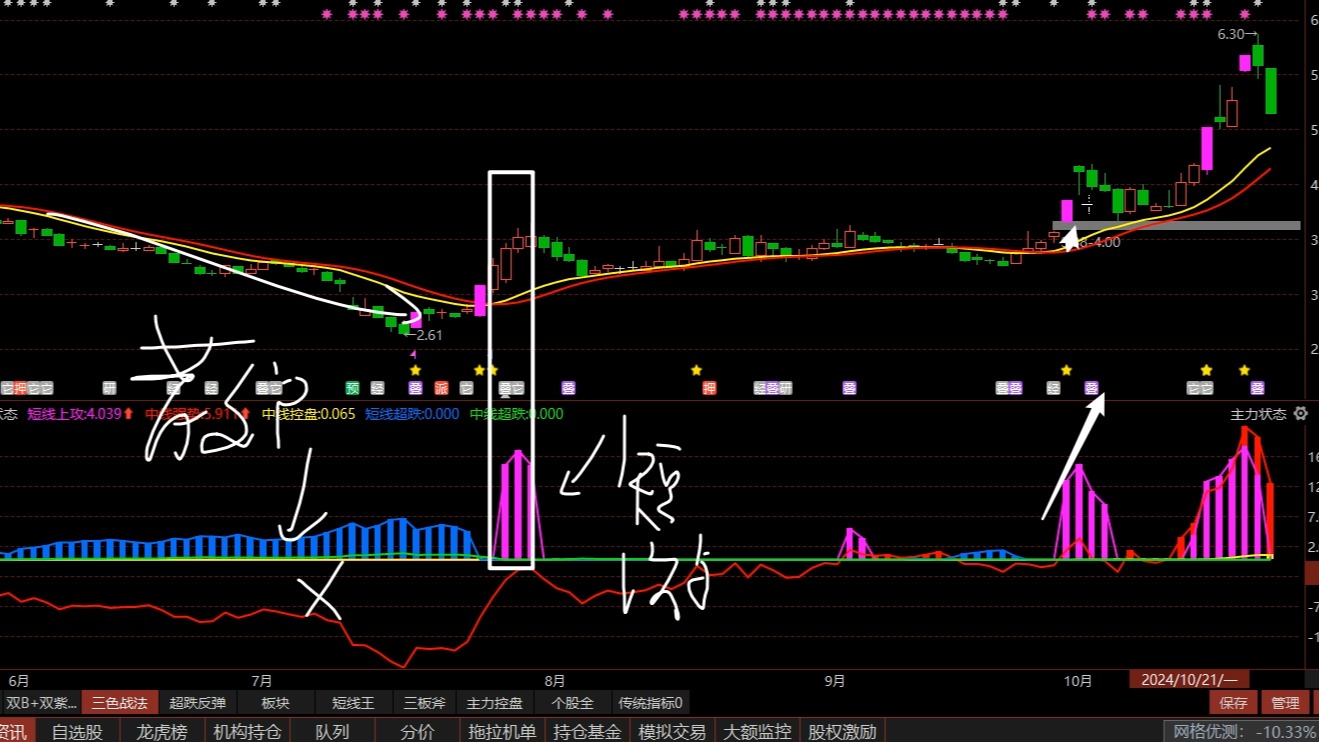The height and width of the screenshot is (742, 1319).
Task: Click the 6.30 high price label
Action: point(1231,34)
